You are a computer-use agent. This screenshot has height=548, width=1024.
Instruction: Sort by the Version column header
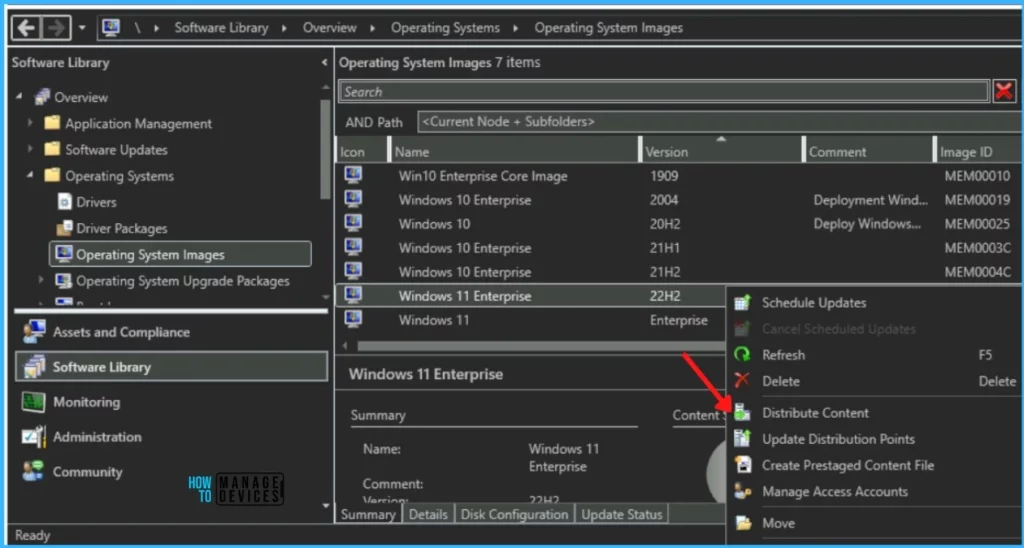point(721,152)
